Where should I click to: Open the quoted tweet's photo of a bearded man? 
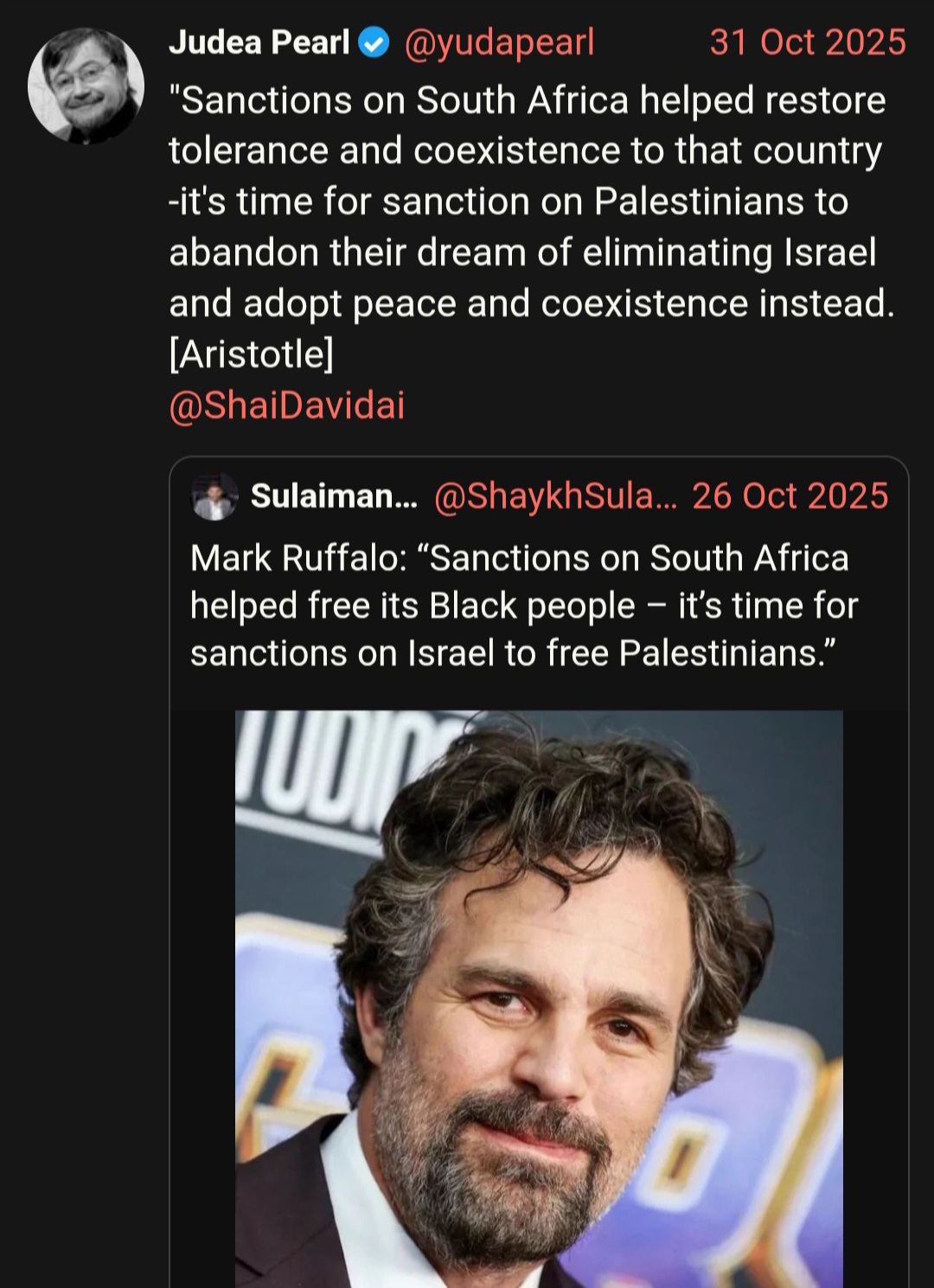coord(539,998)
